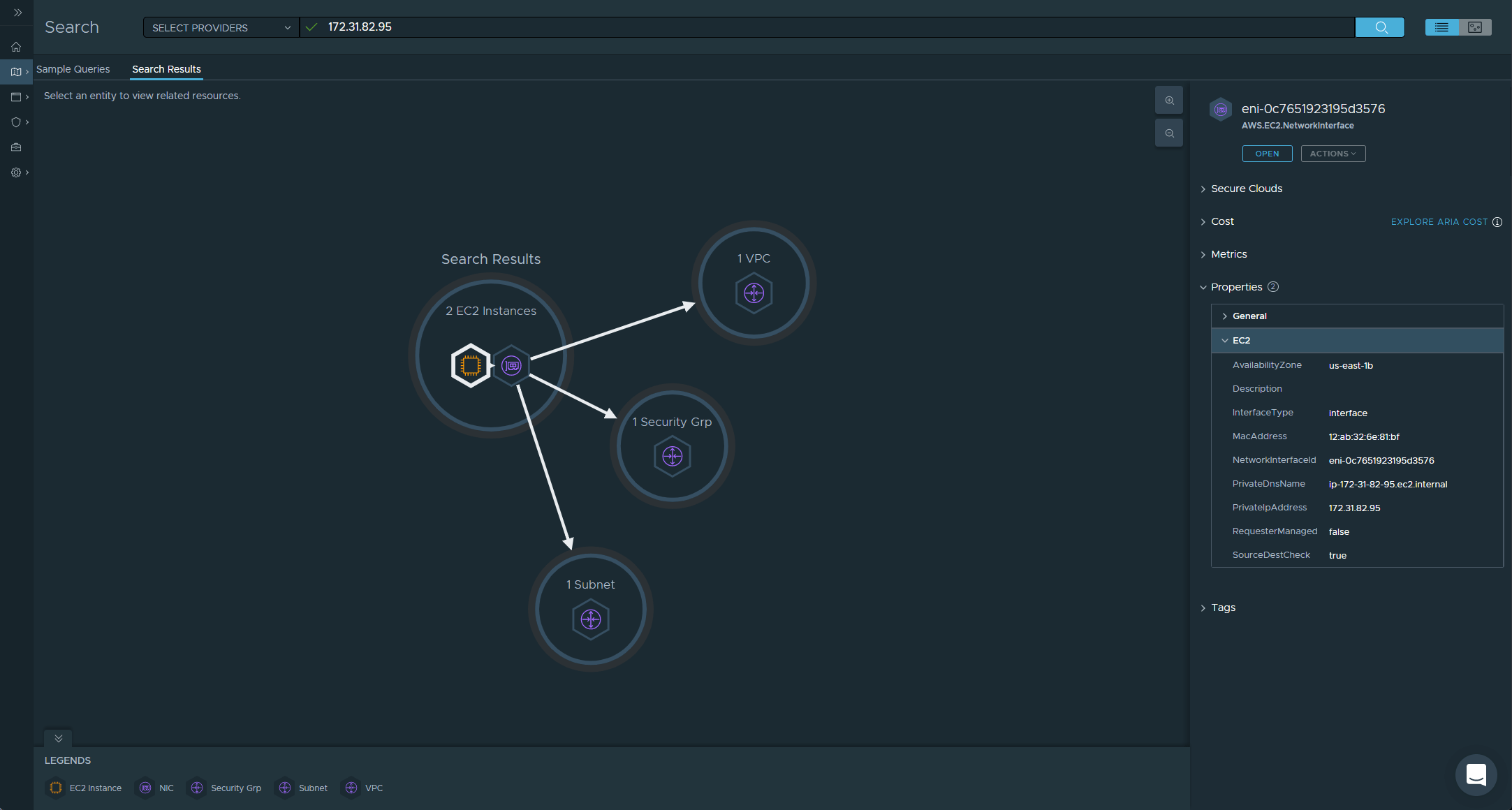Select the NIC node inside the EC2 Instances circle
Image resolution: width=1512 pixels, height=810 pixels.
click(x=512, y=364)
